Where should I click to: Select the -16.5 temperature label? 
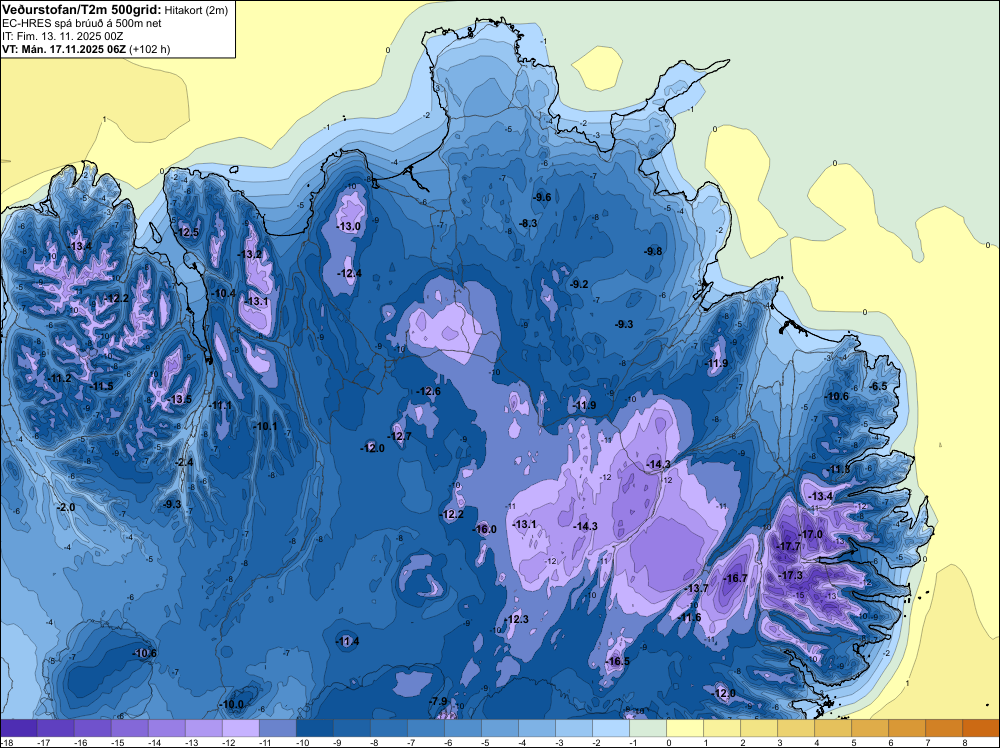coord(618,661)
